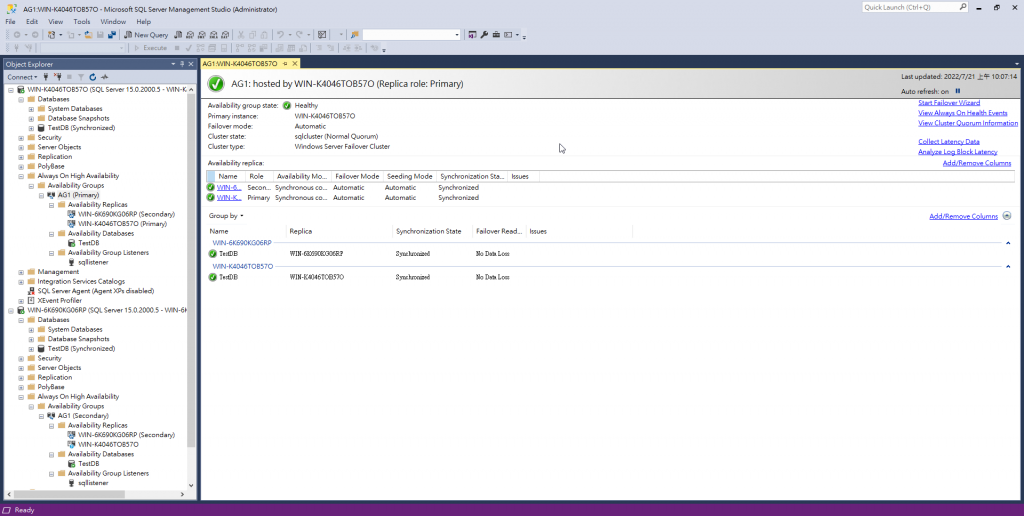Click the New Query toolbar button
Viewport: 1024px width, 516px height.
pyautogui.click(x=146, y=35)
